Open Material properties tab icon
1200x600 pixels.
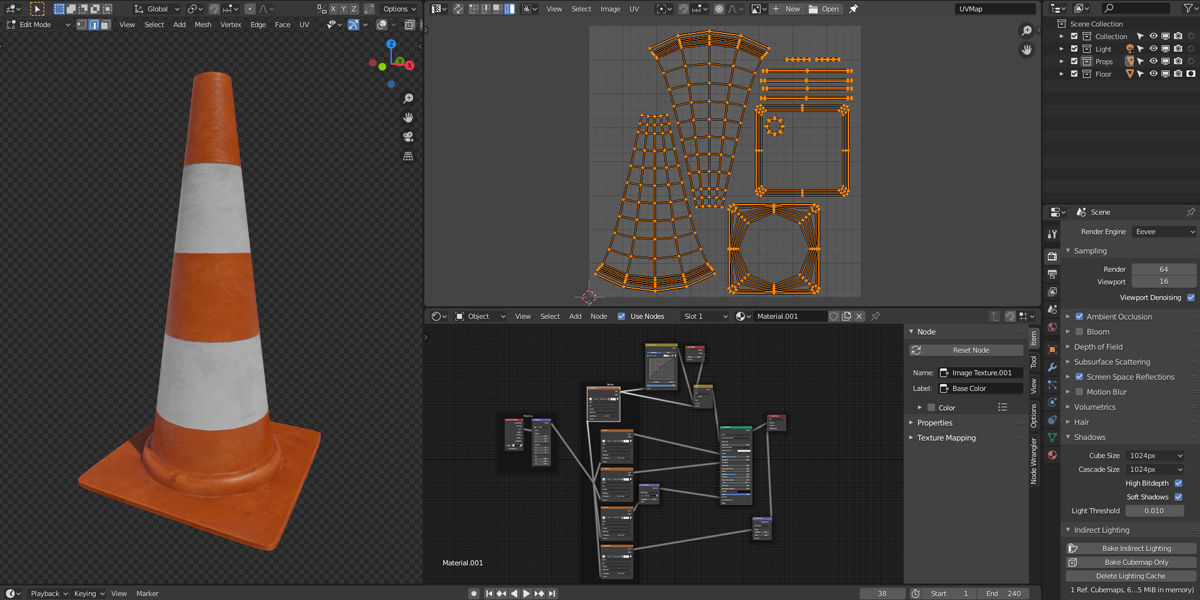[x=1052, y=455]
